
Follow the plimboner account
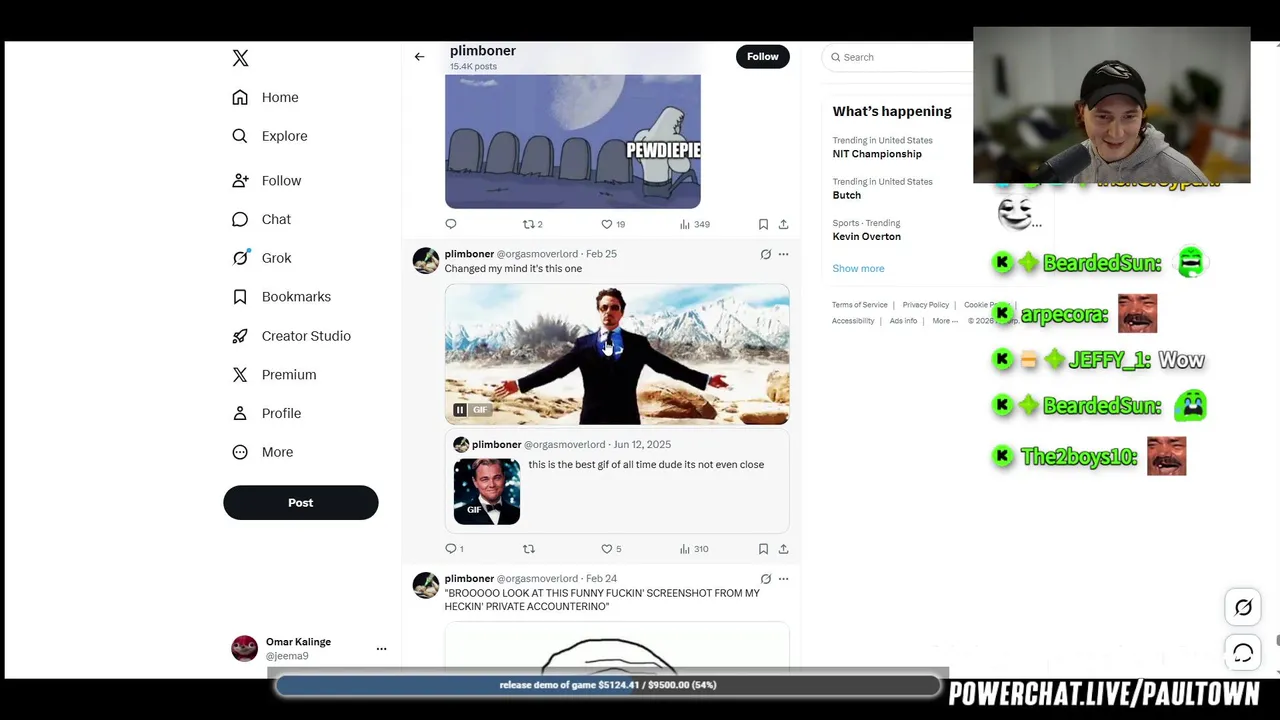pyautogui.click(x=763, y=57)
